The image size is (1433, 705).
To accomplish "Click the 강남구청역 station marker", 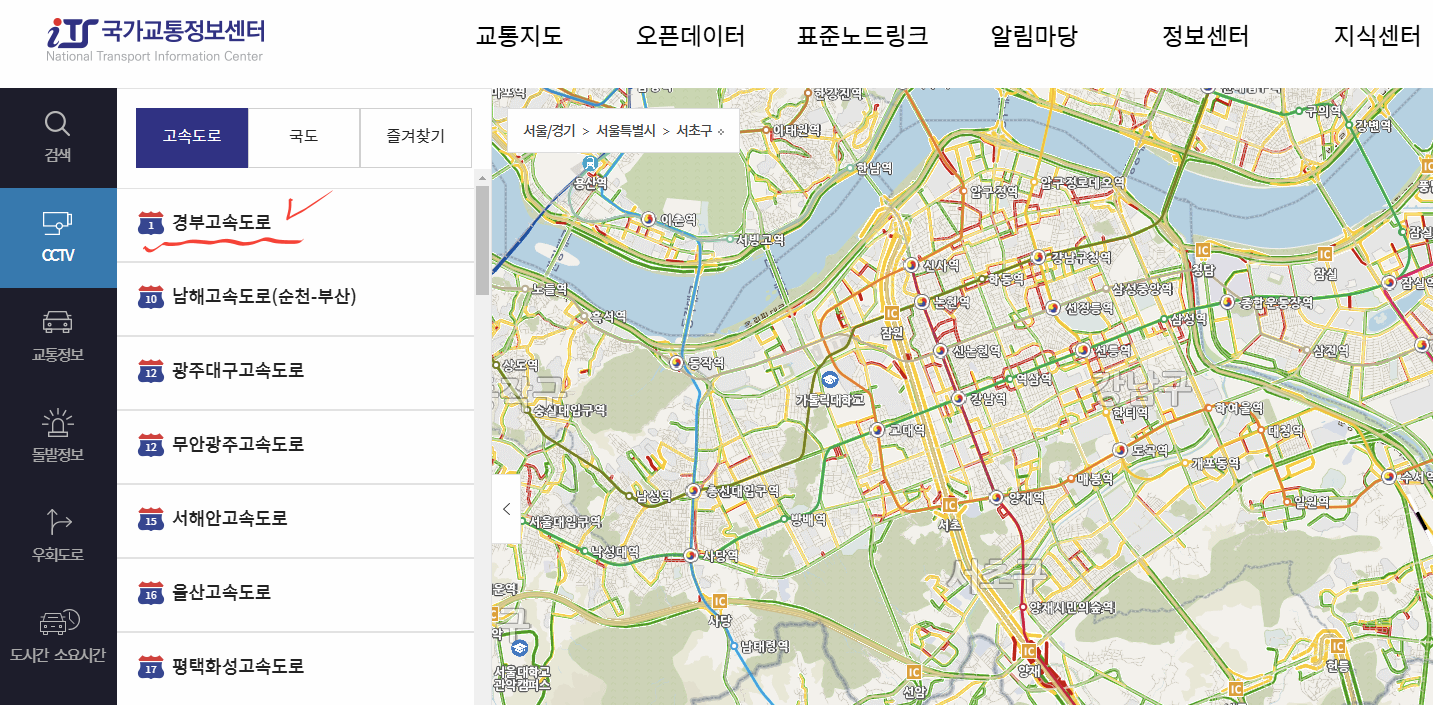I will coord(1041,257).
